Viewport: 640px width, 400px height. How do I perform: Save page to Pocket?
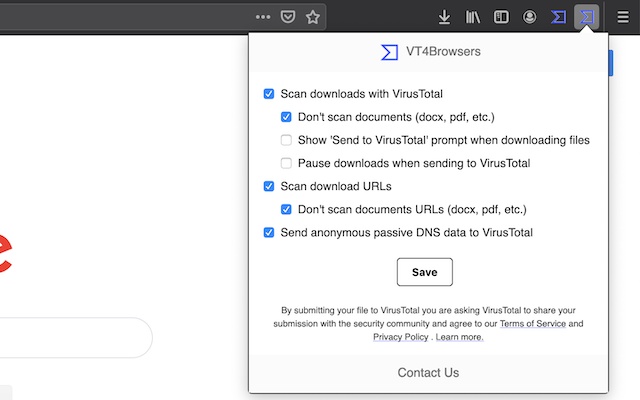[288, 17]
